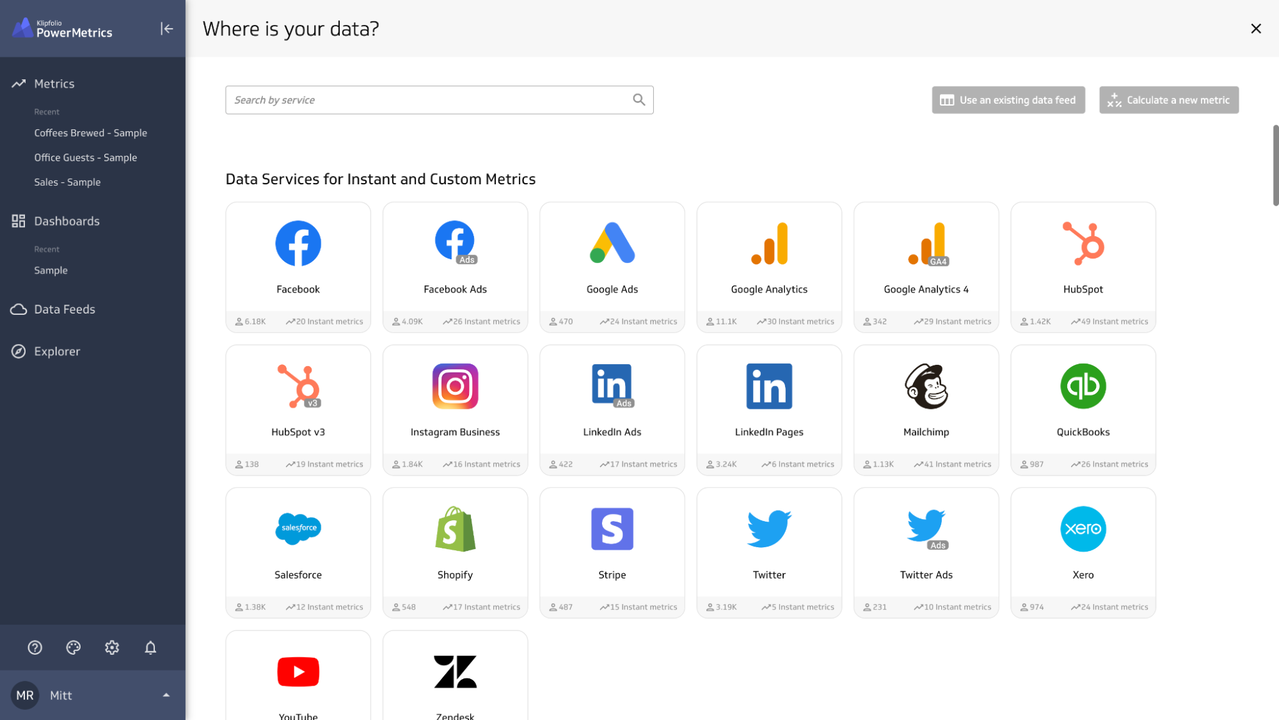Open the YouTube data connector
Screen dimensions: 1279x720
click(x=298, y=675)
